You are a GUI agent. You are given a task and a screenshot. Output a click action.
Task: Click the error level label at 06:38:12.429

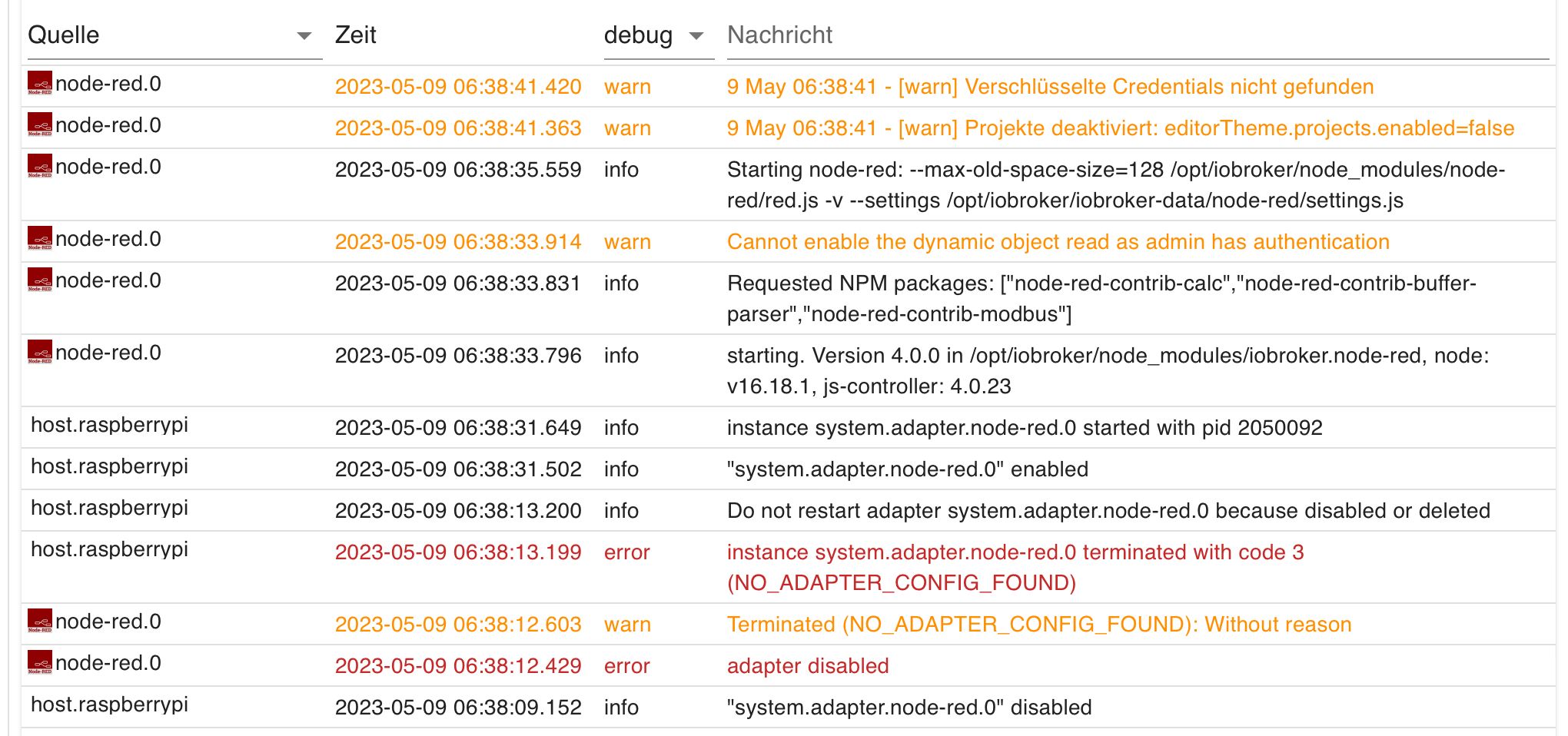[x=626, y=665]
